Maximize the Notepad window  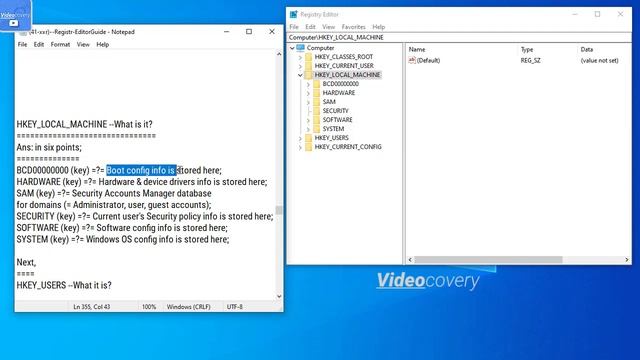249,31
